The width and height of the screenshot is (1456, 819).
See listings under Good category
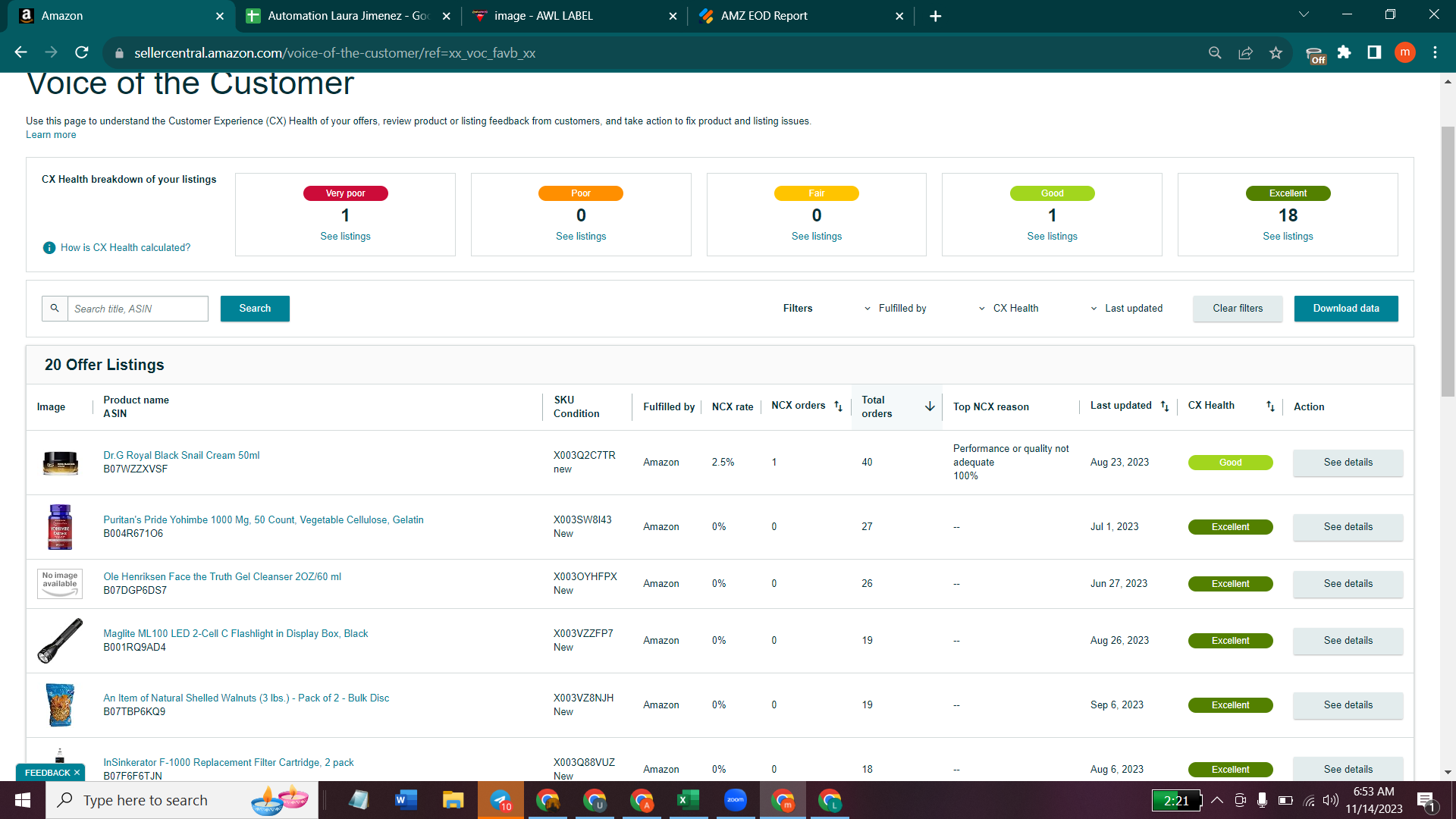coord(1052,237)
